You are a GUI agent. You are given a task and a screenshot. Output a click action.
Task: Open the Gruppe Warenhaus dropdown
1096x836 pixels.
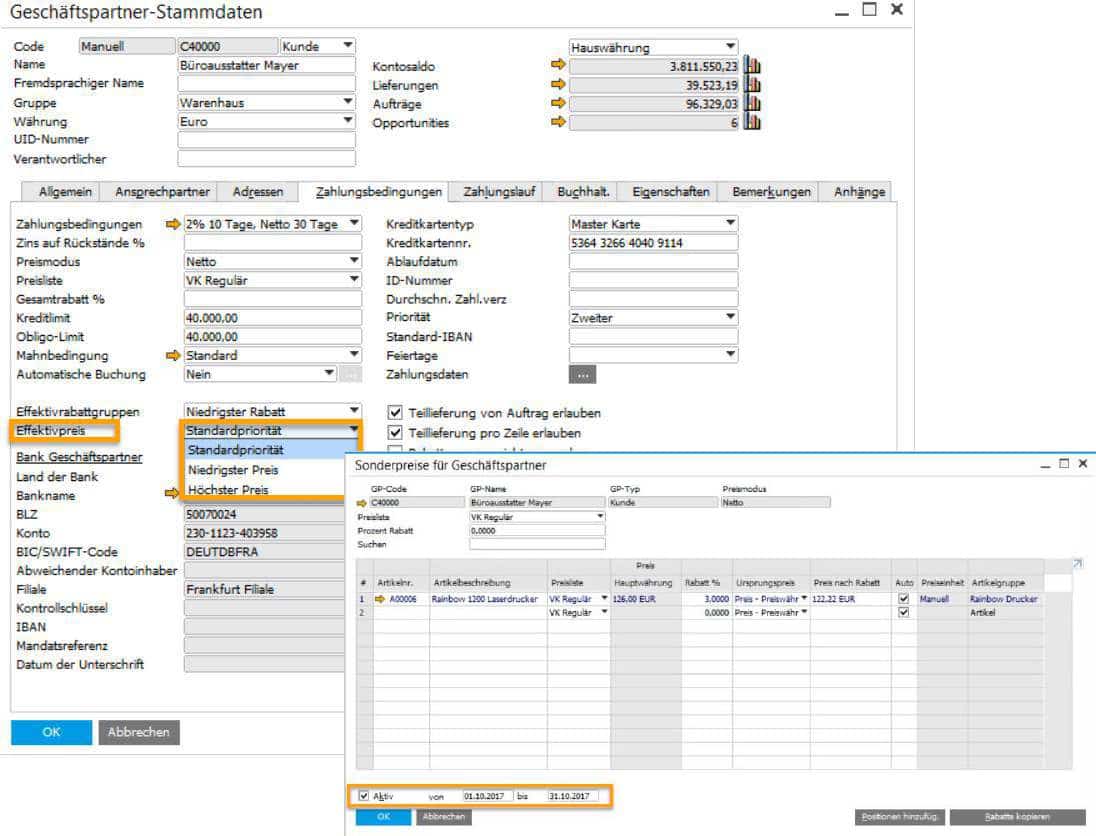click(x=347, y=102)
